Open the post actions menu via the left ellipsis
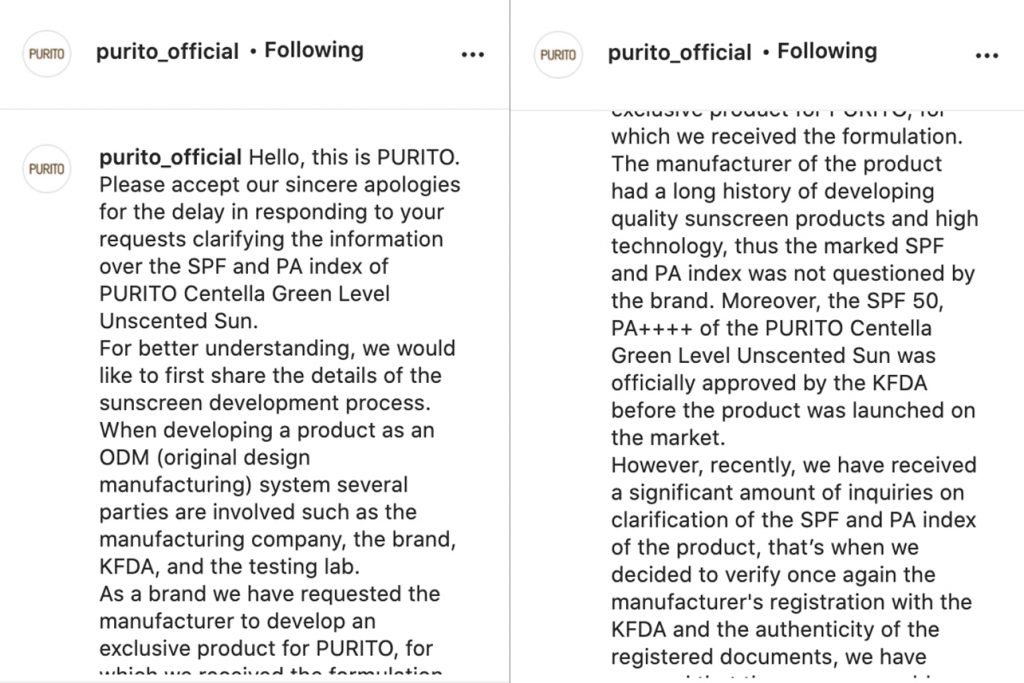The image size is (1024, 683). [472, 54]
